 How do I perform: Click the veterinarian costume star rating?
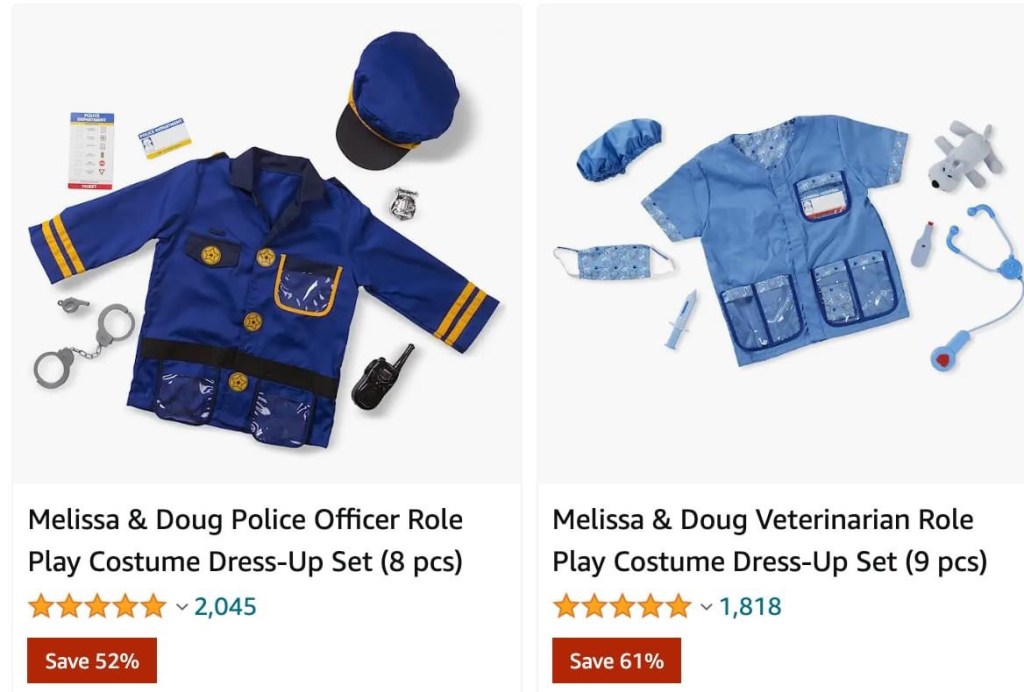tap(621, 606)
